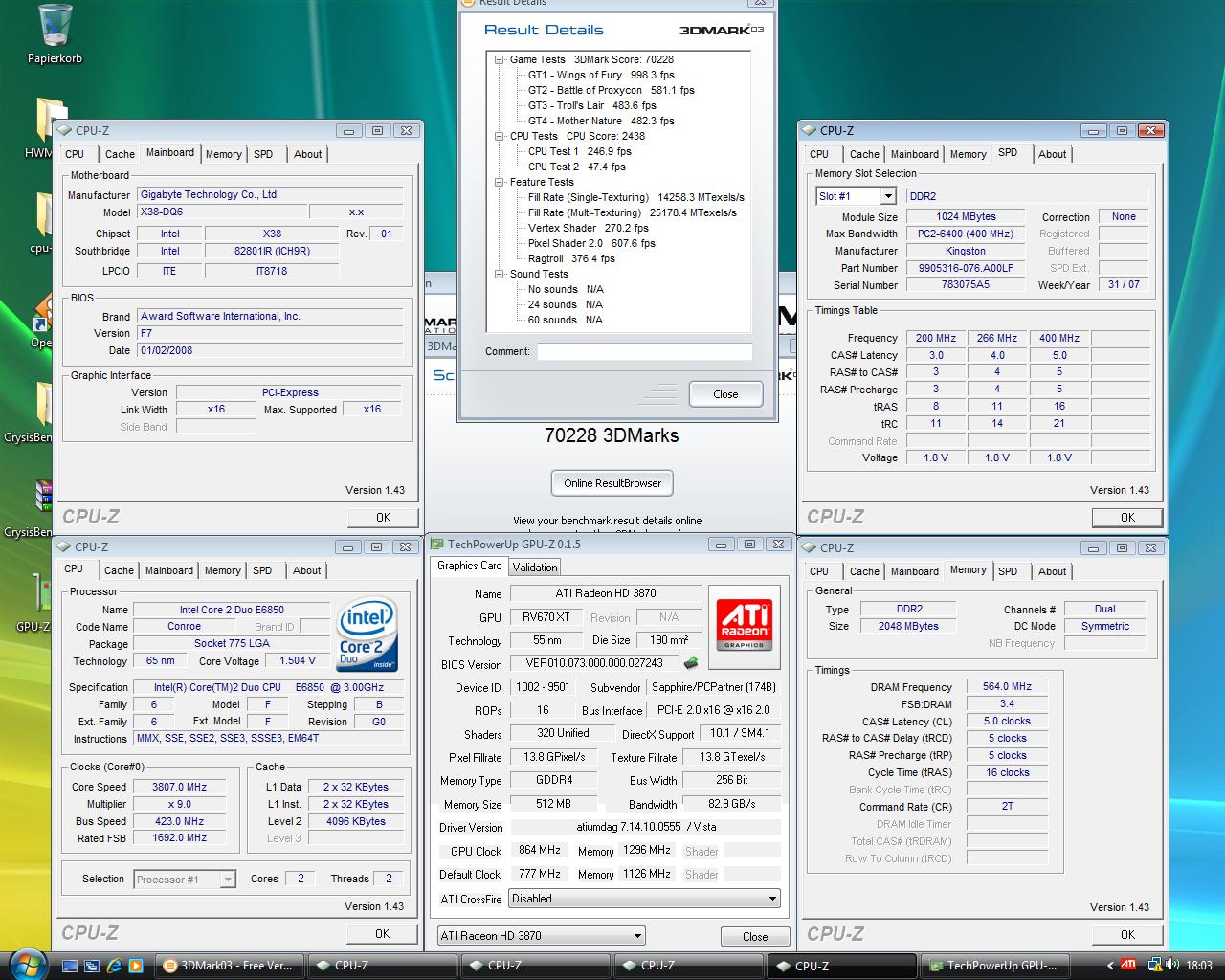Click the Comment input field
Image resolution: width=1225 pixels, height=980 pixels.
(x=644, y=351)
